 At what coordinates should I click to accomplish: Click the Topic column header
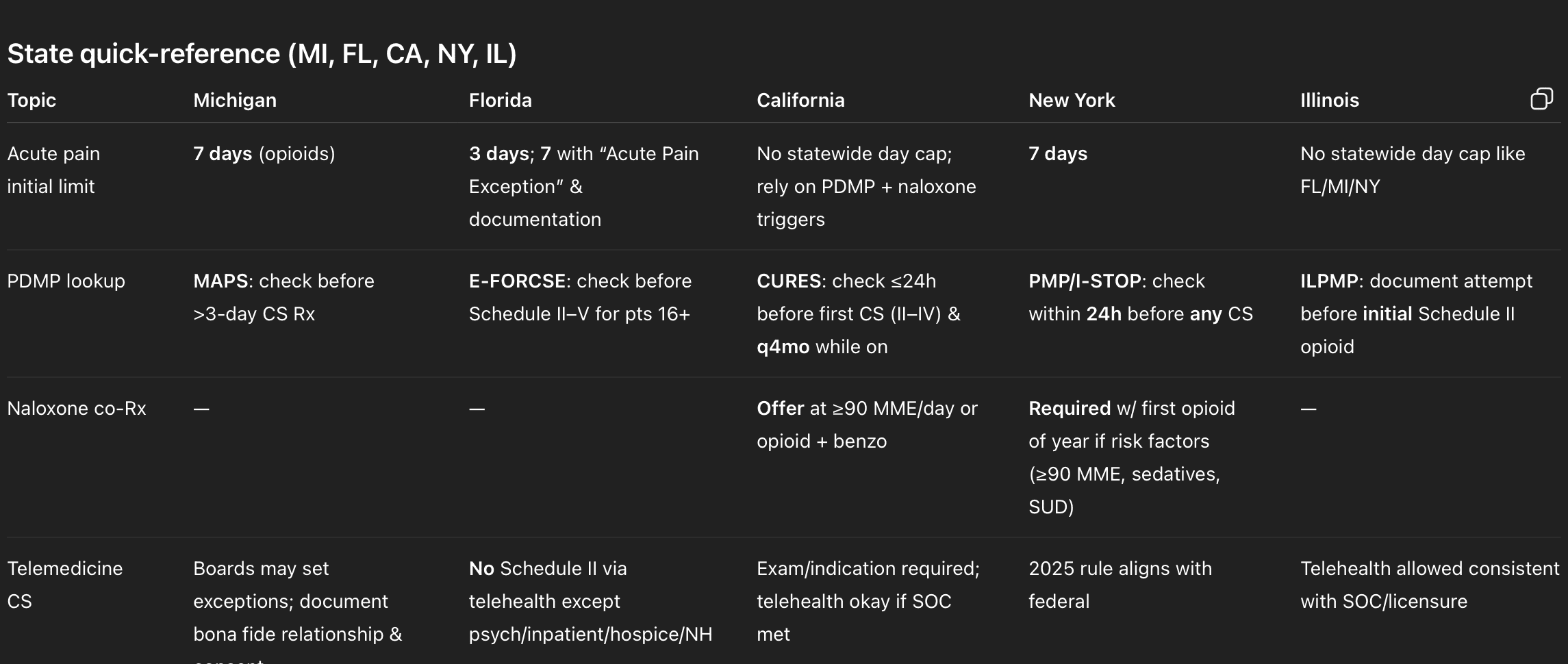click(x=31, y=100)
